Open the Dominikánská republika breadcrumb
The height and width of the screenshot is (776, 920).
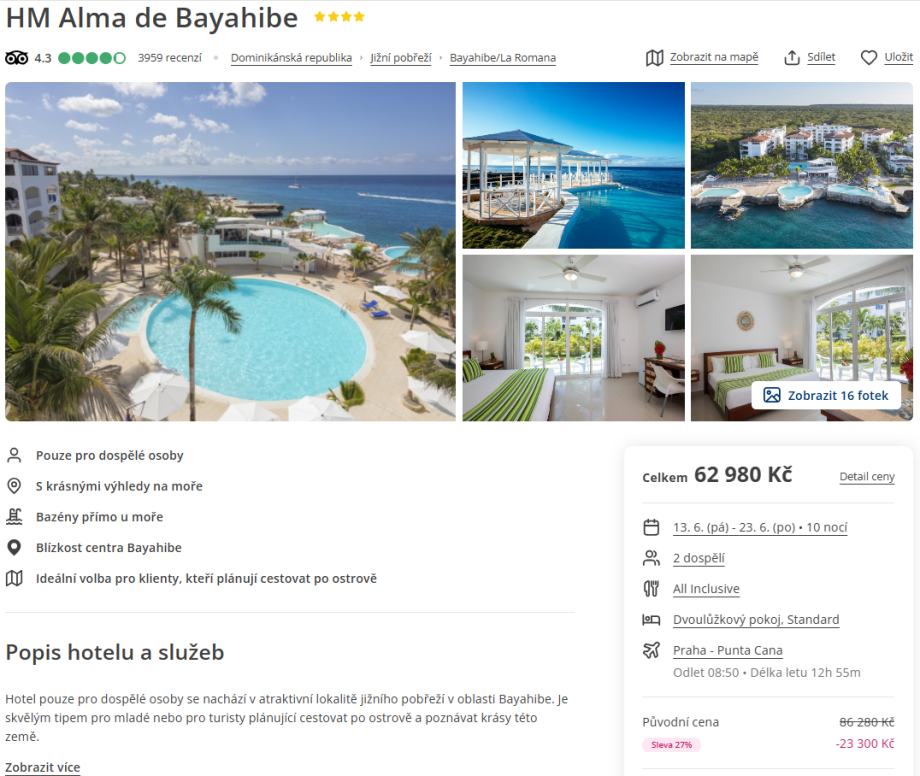click(291, 57)
